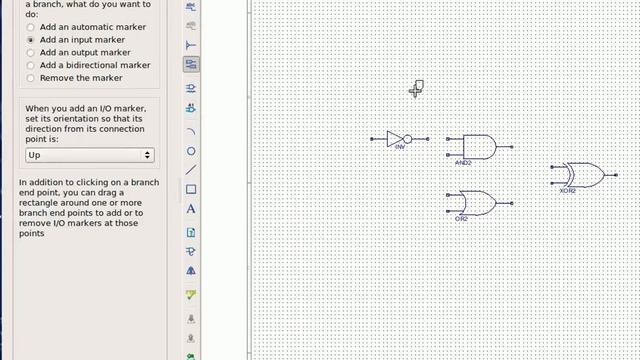Select the Circle drawing tool
Image resolution: width=640 pixels, height=360 pixels.
coord(191,151)
